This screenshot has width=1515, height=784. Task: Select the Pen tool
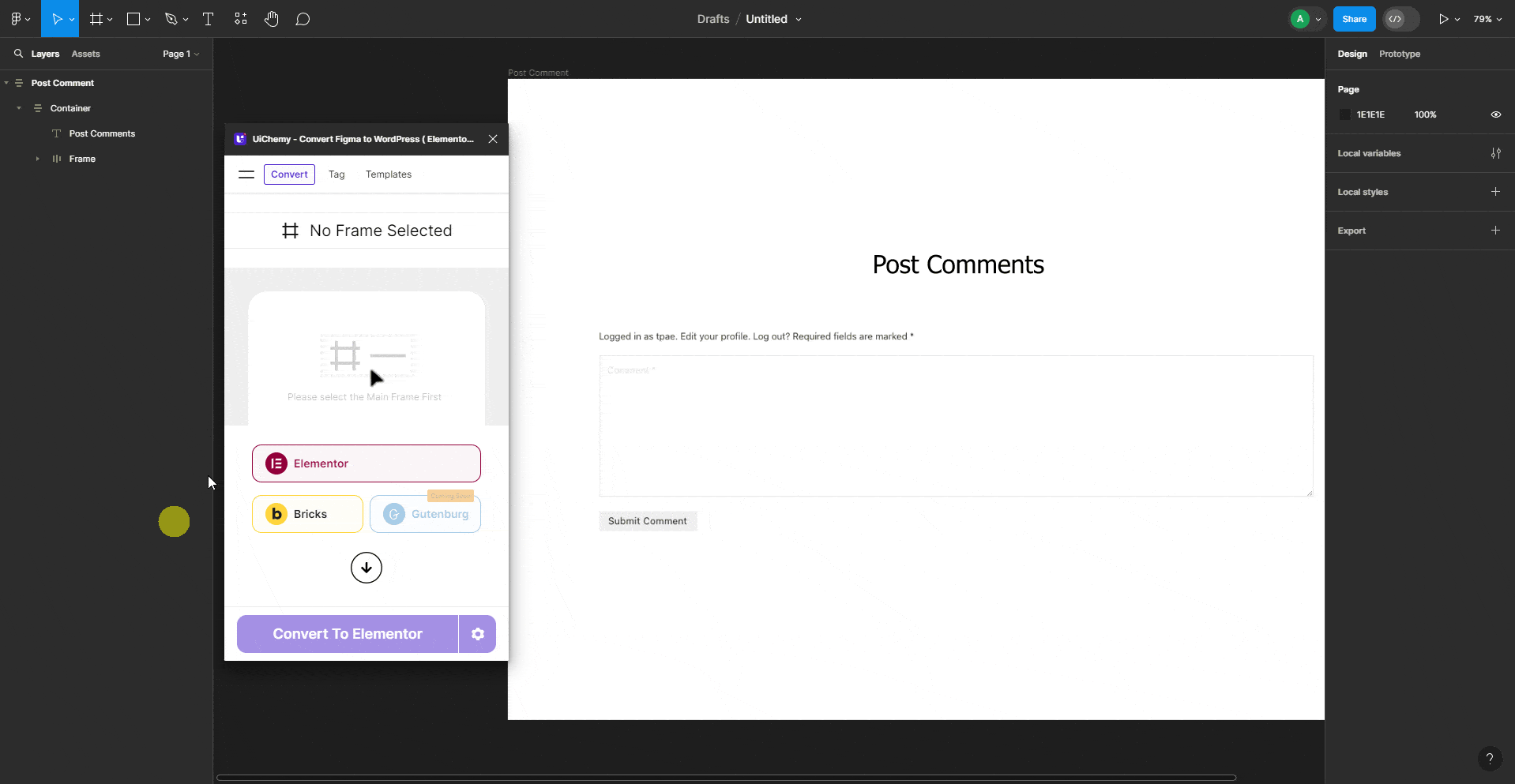pos(172,18)
